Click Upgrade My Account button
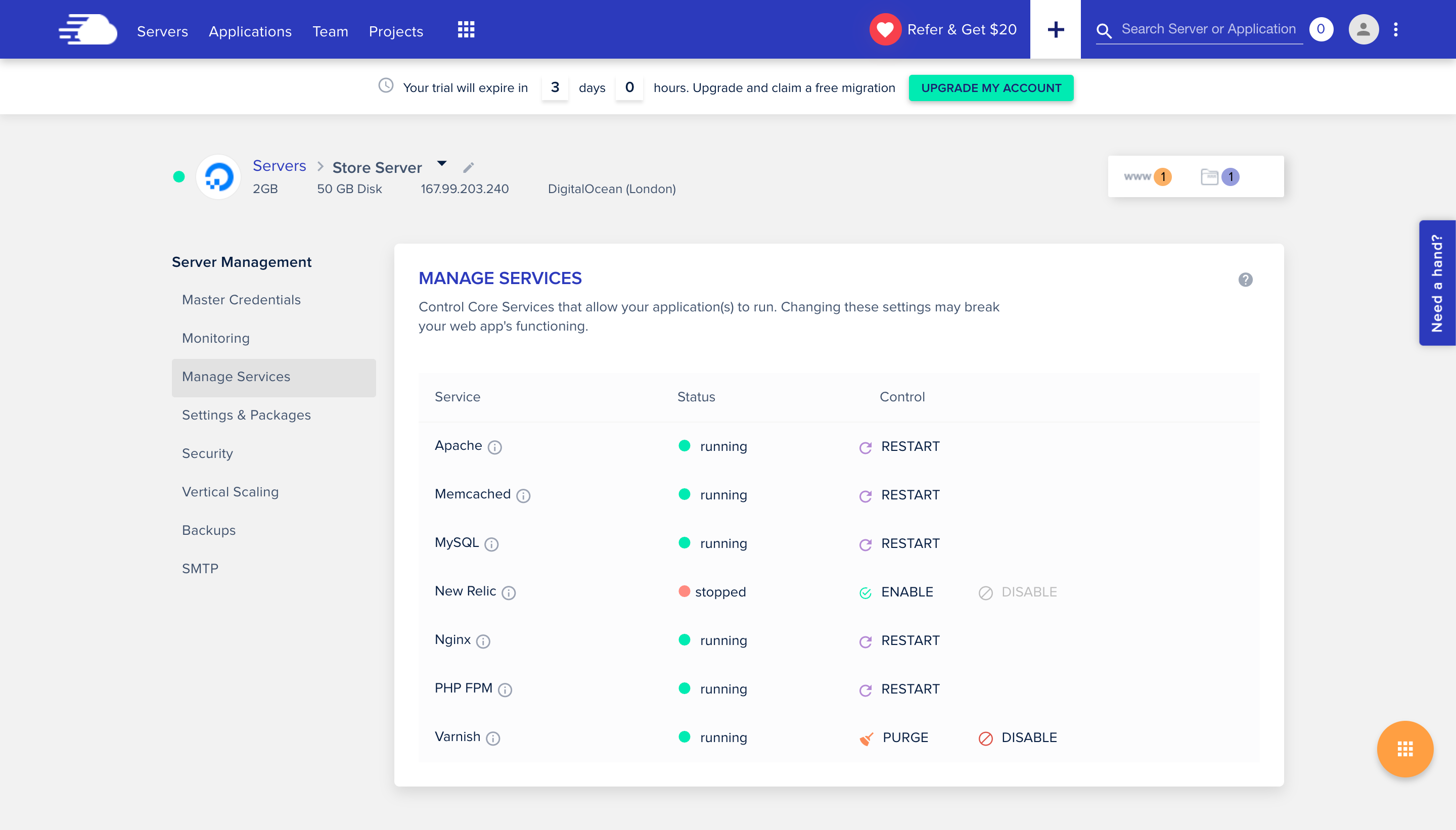This screenshot has height=830, width=1456. [x=991, y=88]
